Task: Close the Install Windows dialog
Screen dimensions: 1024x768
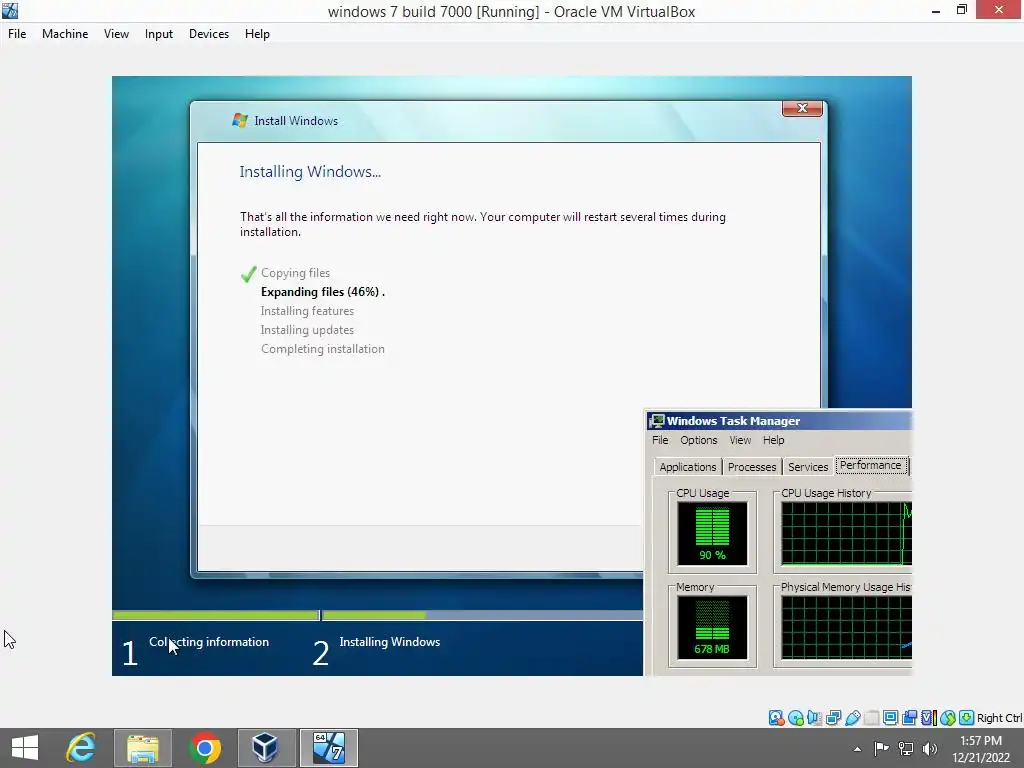Action: click(x=802, y=108)
